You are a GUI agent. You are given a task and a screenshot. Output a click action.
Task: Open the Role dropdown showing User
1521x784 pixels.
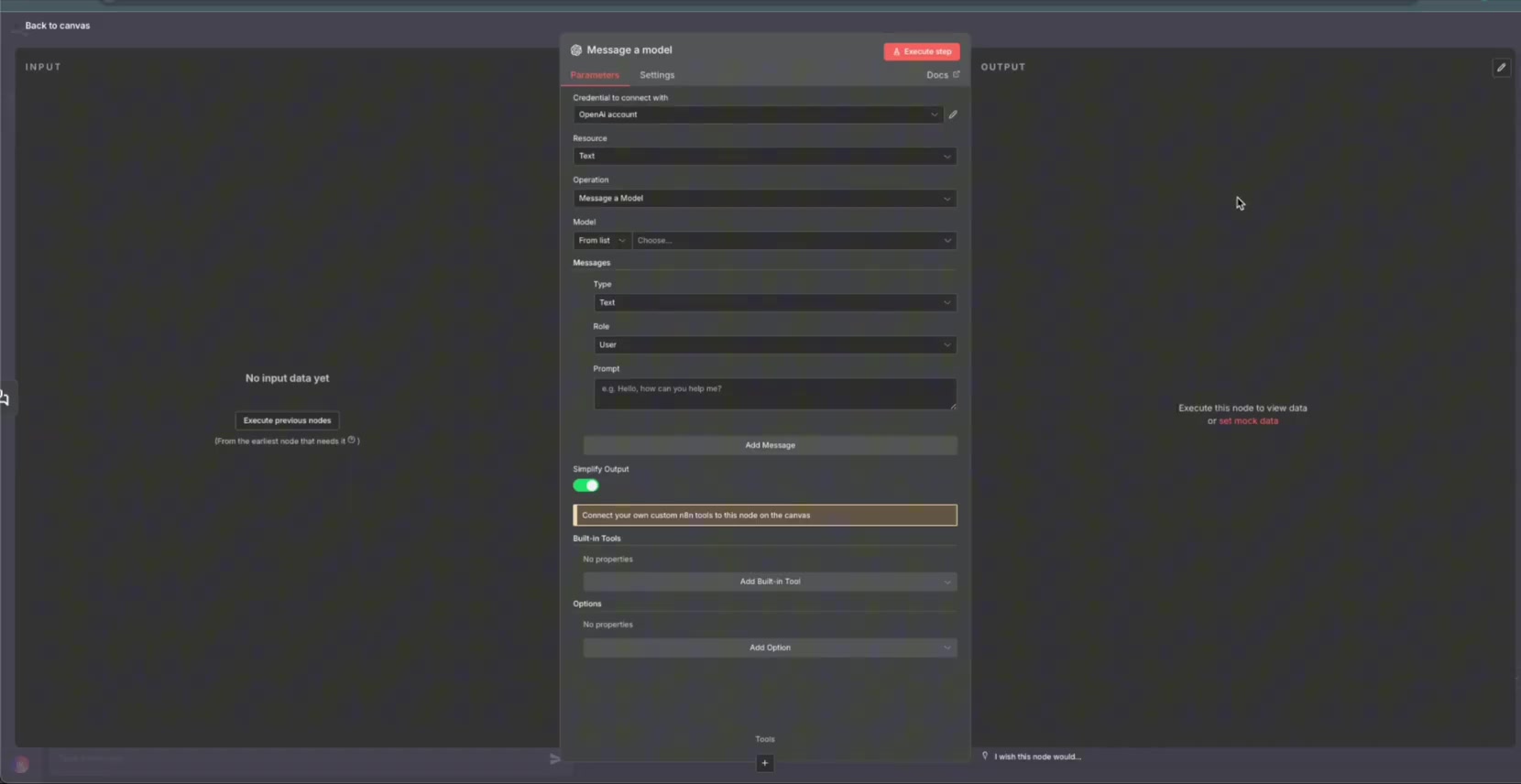(x=775, y=344)
